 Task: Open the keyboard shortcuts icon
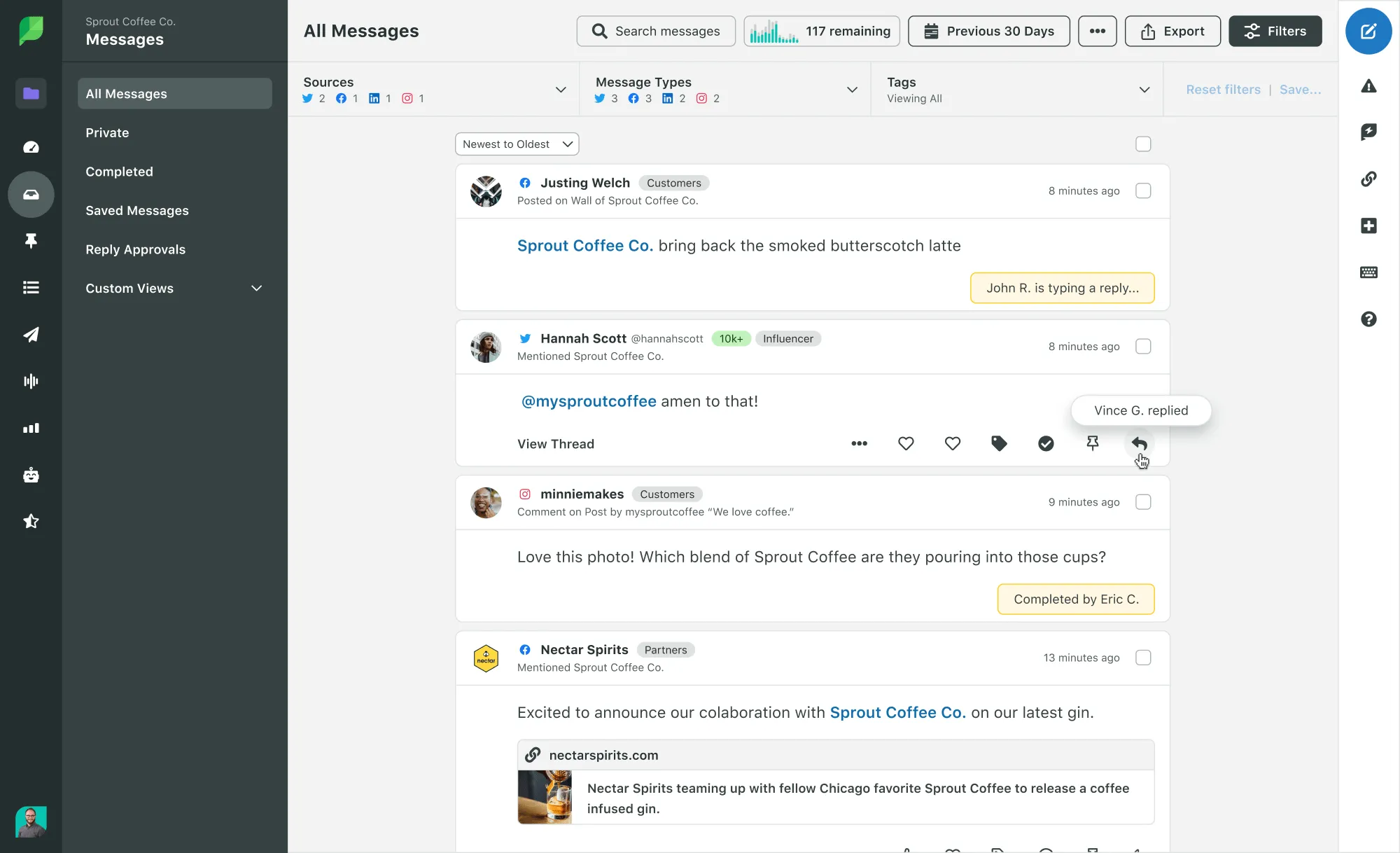[1368, 272]
